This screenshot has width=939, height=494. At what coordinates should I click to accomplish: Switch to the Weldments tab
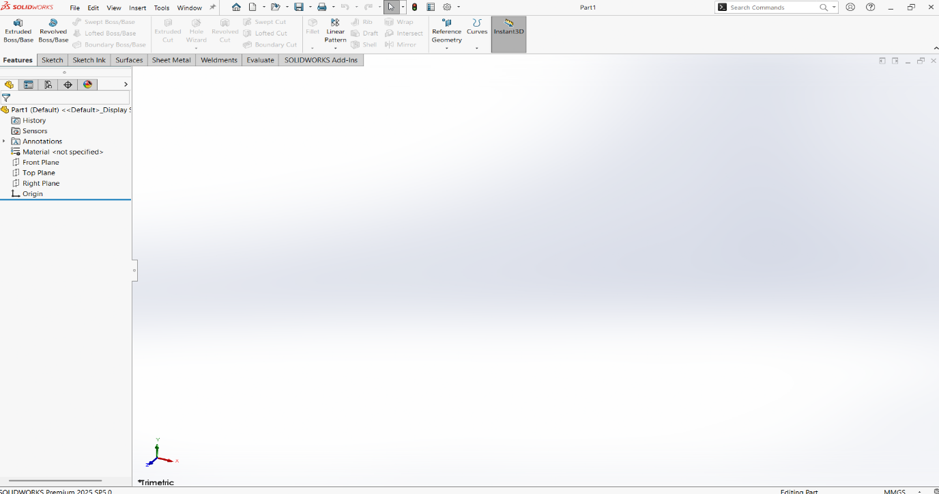click(219, 60)
